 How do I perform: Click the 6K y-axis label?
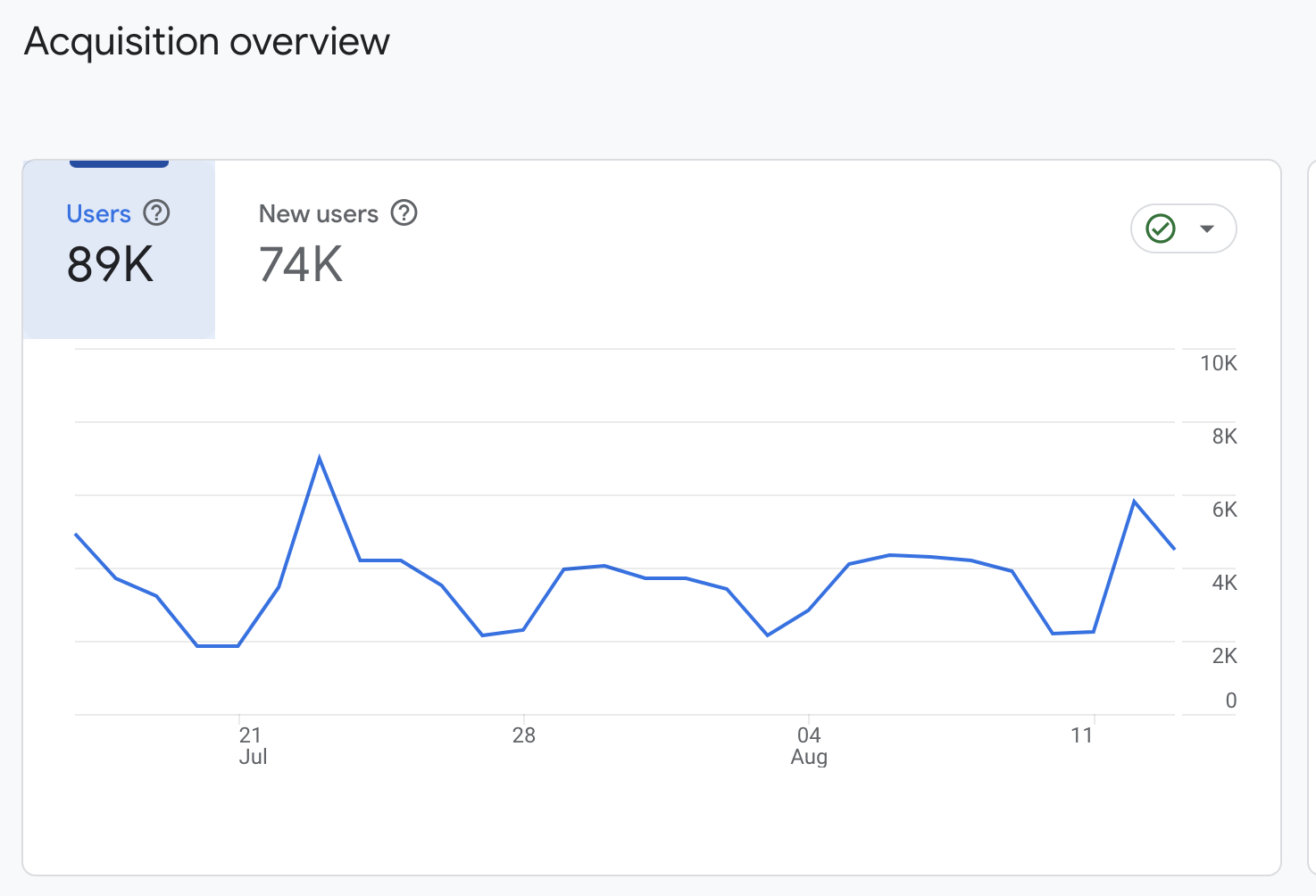[1225, 510]
